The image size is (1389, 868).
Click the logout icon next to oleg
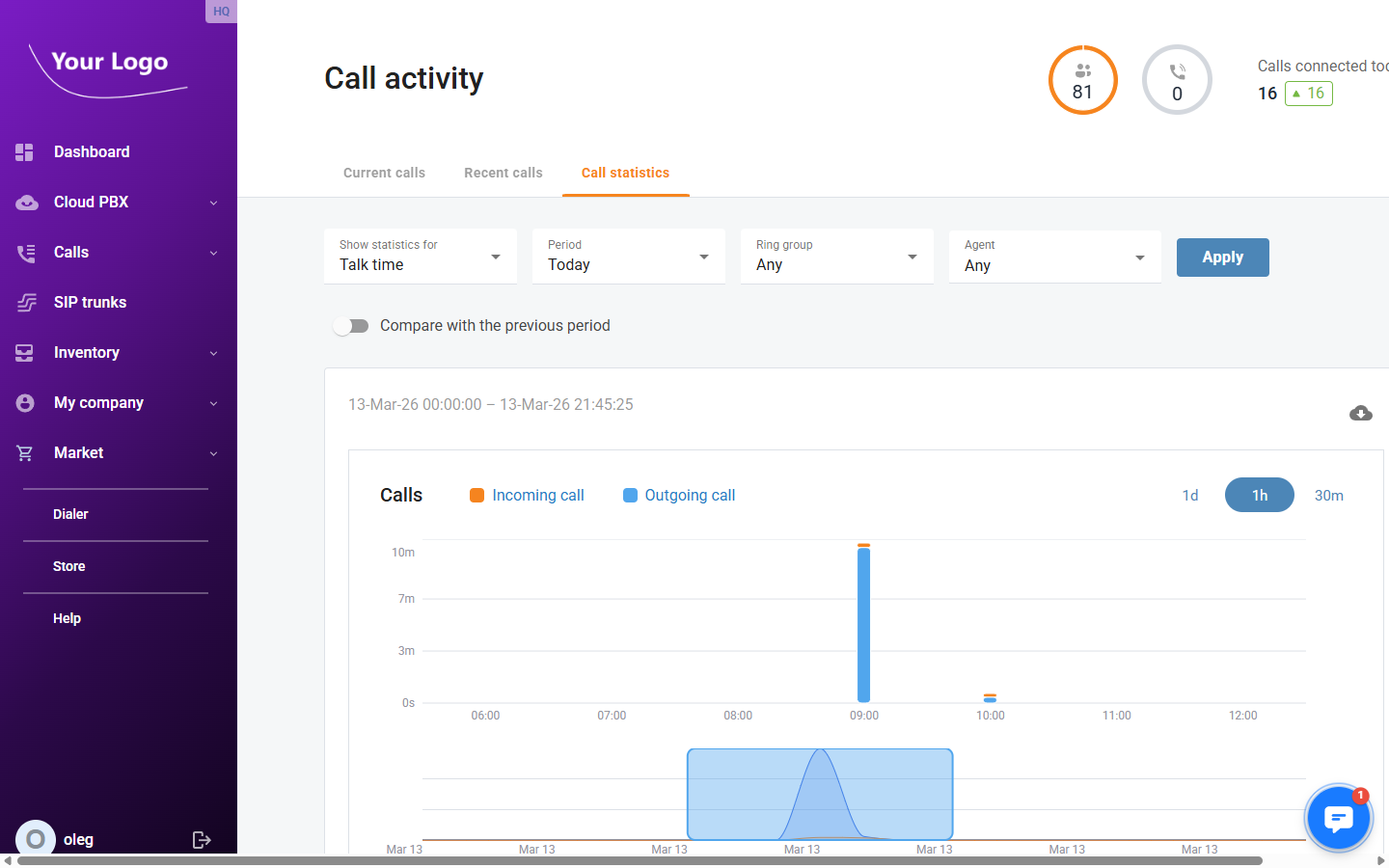202,839
